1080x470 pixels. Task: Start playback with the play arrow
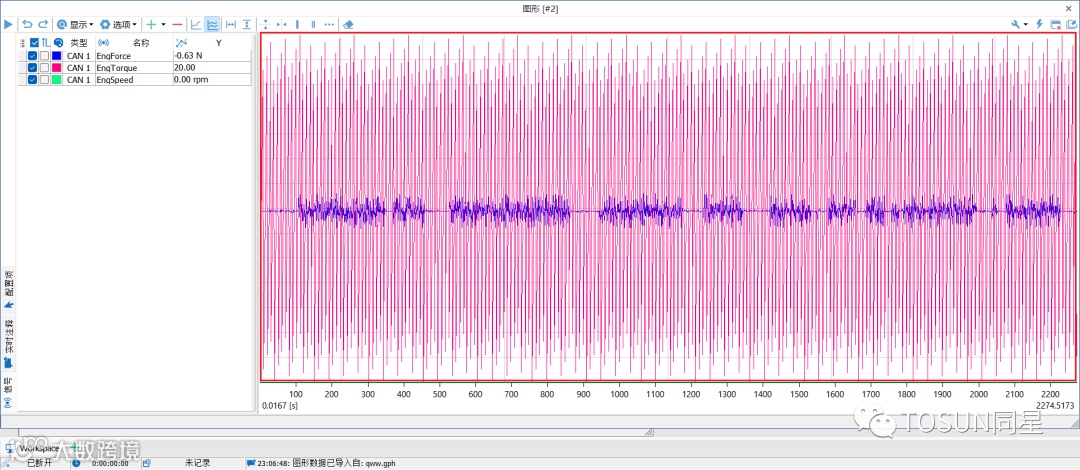[x=8, y=24]
